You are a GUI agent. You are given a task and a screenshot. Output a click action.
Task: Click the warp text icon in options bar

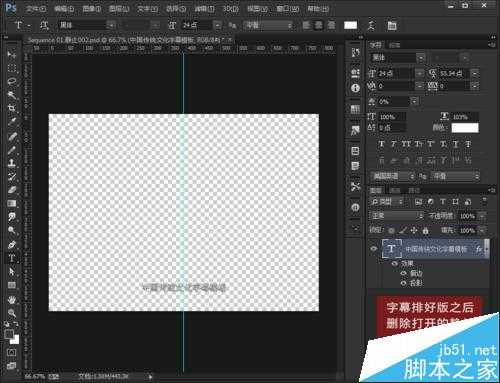pos(371,25)
